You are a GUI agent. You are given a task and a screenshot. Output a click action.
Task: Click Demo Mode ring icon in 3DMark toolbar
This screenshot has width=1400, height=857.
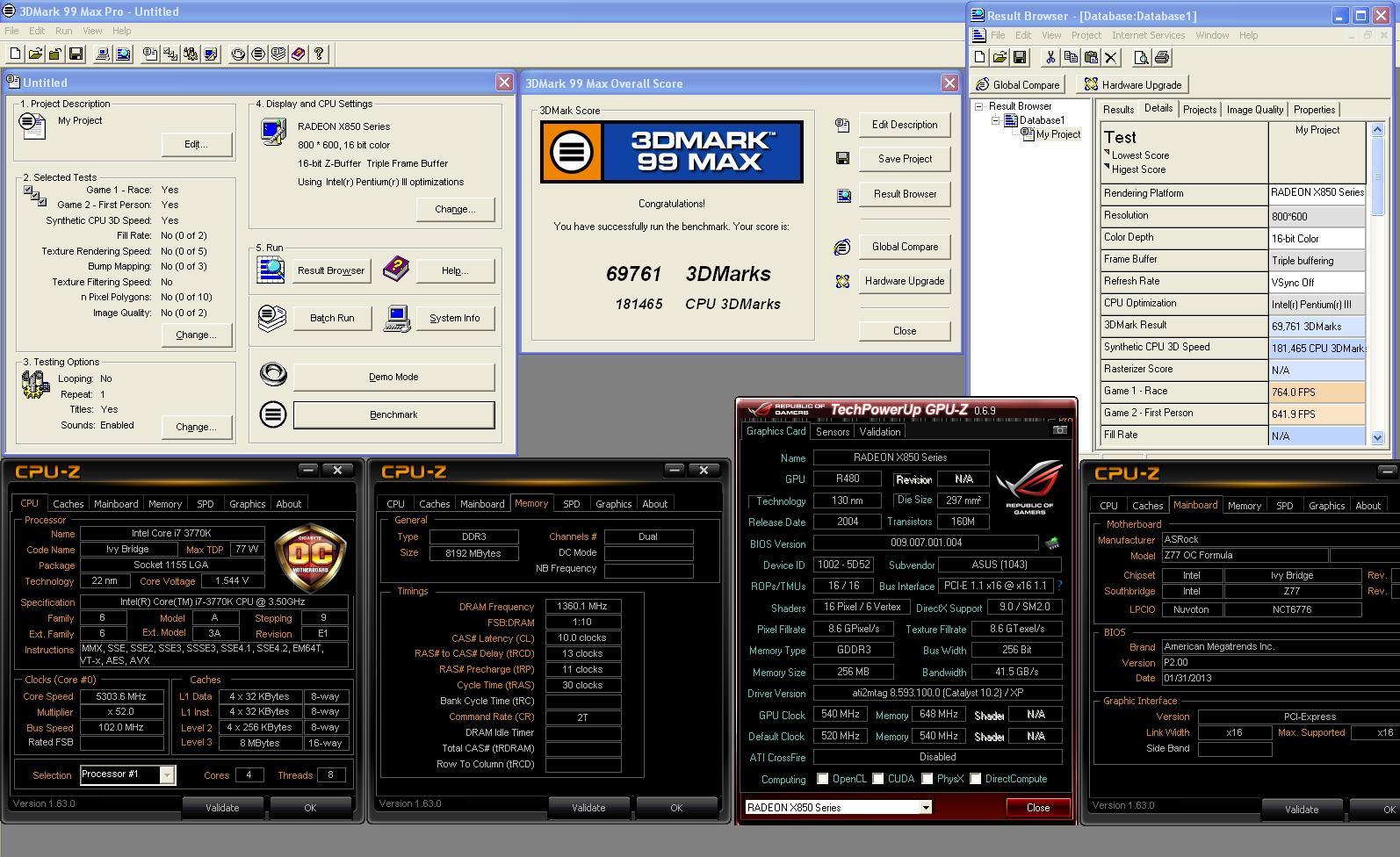238,54
